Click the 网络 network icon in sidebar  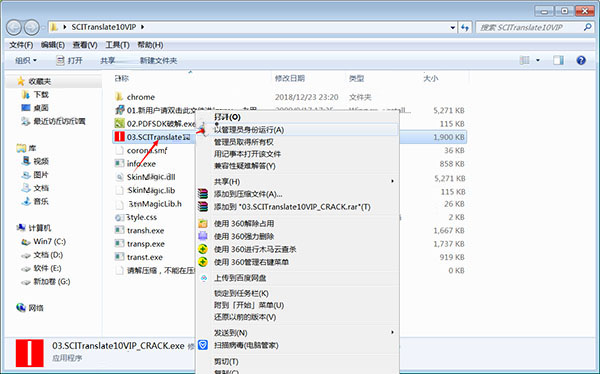[21, 307]
